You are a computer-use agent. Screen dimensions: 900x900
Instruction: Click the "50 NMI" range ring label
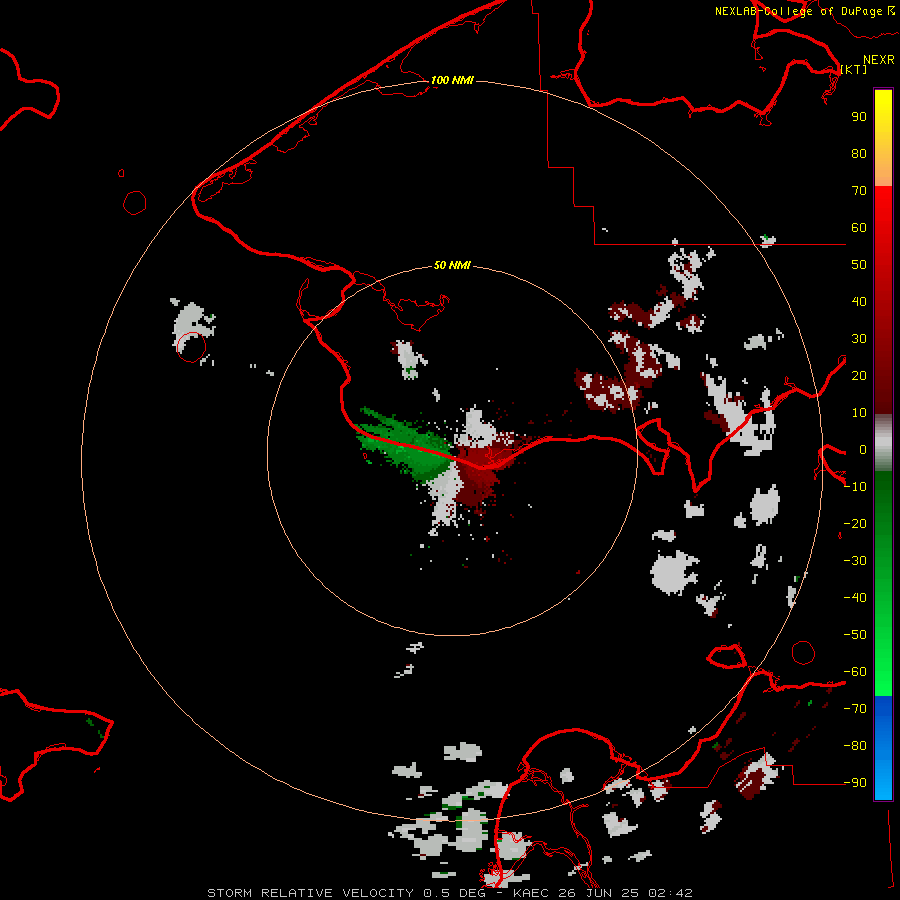coord(452,265)
